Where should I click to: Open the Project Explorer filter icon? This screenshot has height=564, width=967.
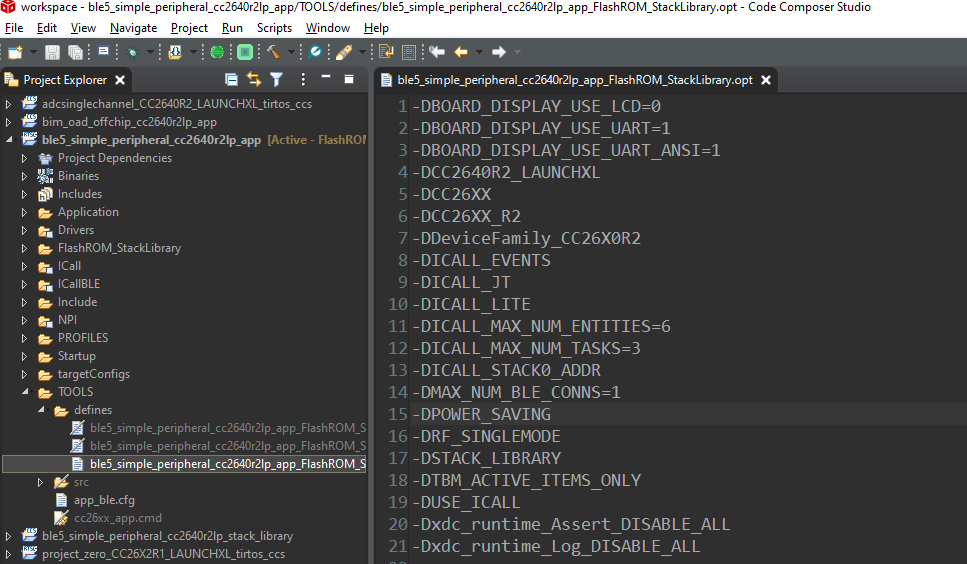(277, 79)
